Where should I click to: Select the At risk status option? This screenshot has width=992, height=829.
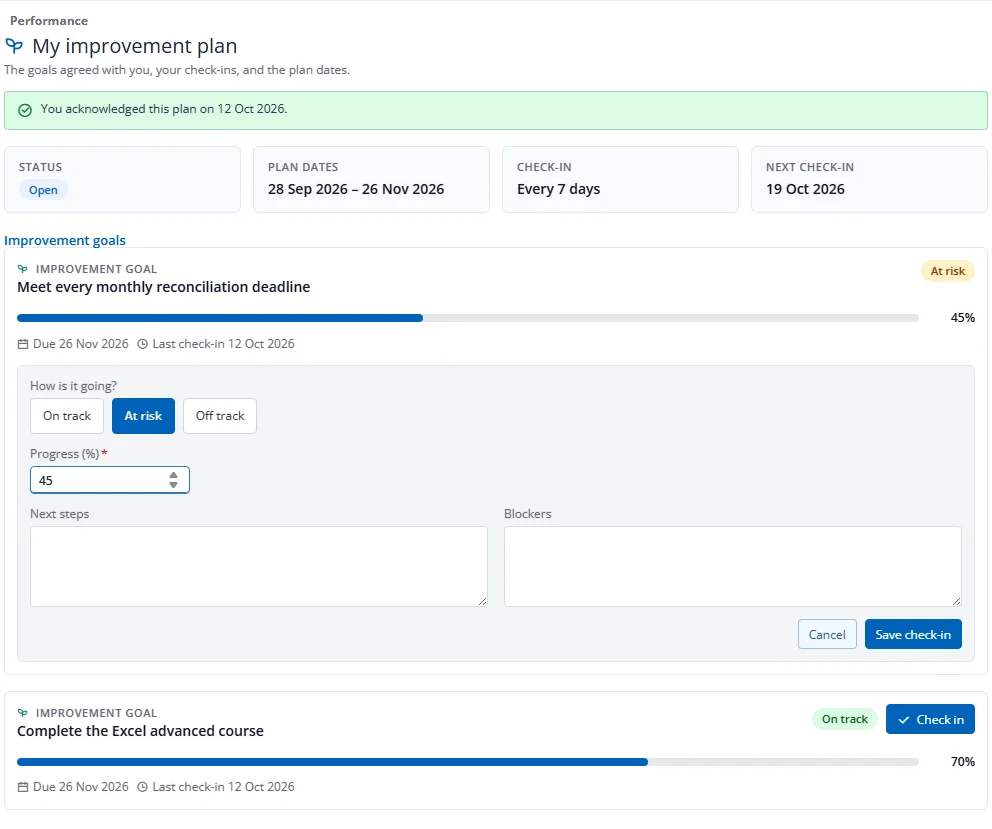coord(143,416)
